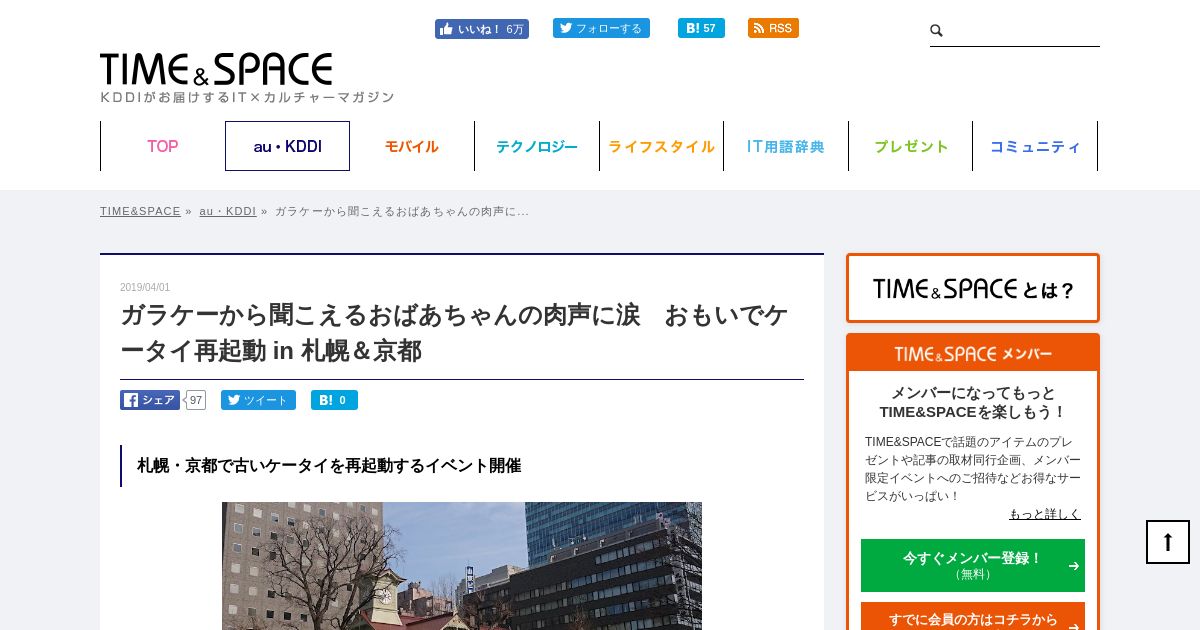Click the green 今すぐメンバー登録！ button
This screenshot has height=630, width=1200.
973,565
